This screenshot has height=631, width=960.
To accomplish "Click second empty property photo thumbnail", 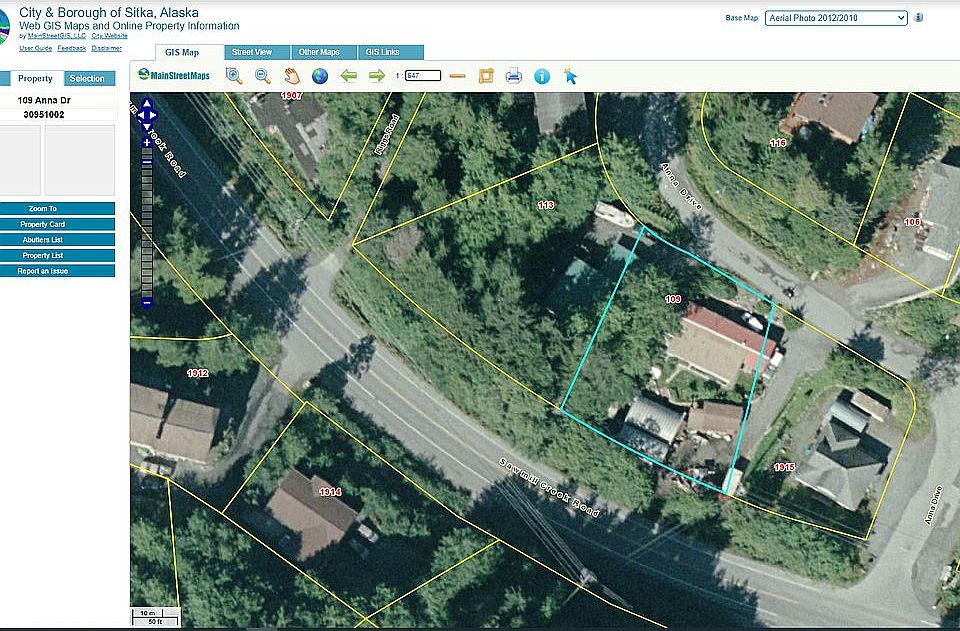I will [80, 160].
